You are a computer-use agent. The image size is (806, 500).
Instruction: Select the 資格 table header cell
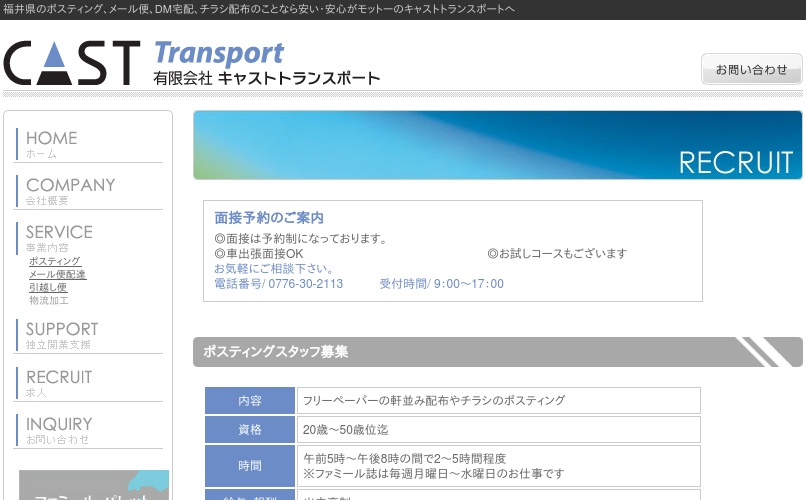(250, 430)
